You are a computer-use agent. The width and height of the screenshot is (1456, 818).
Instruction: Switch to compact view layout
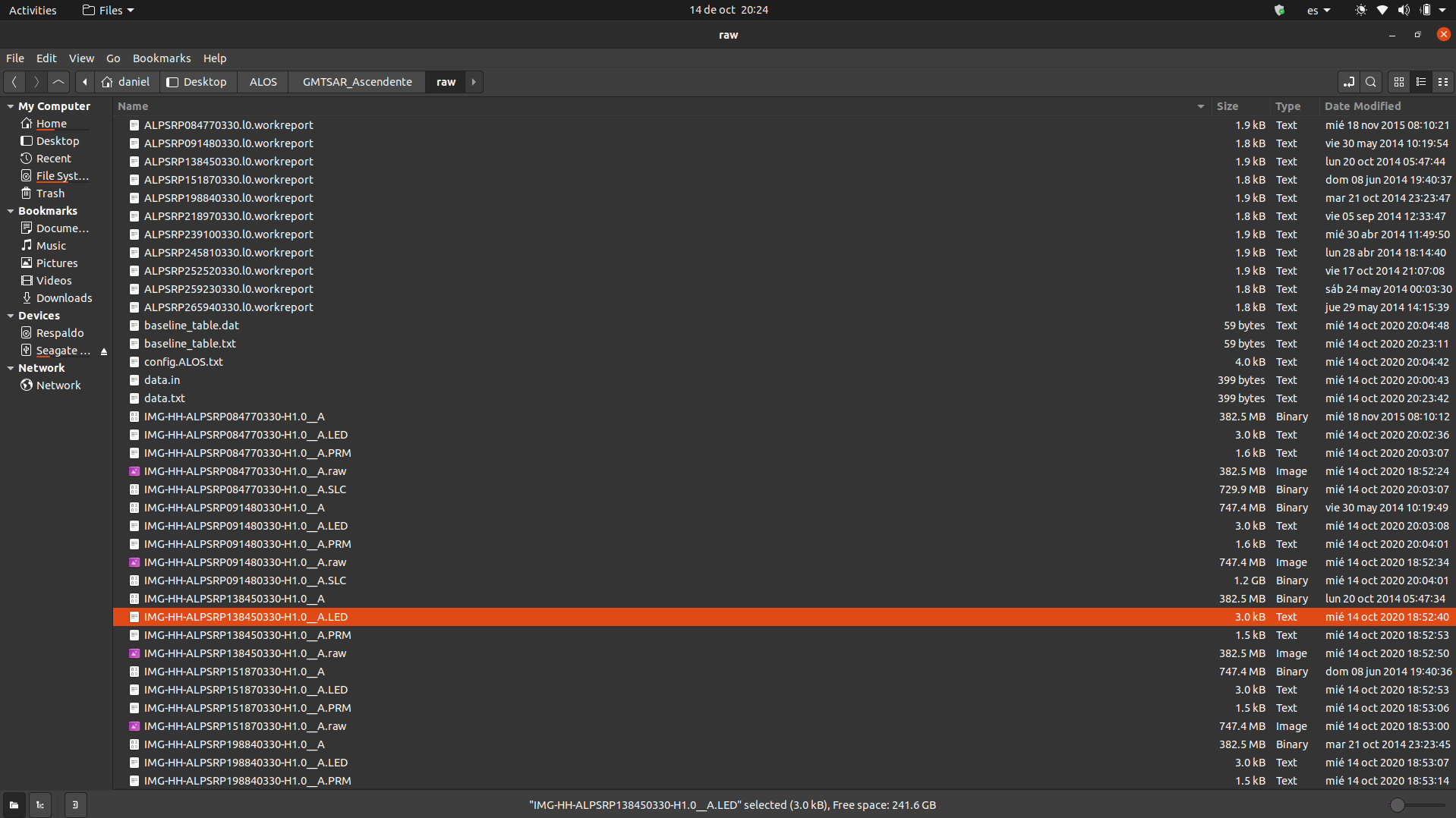coord(1444,81)
